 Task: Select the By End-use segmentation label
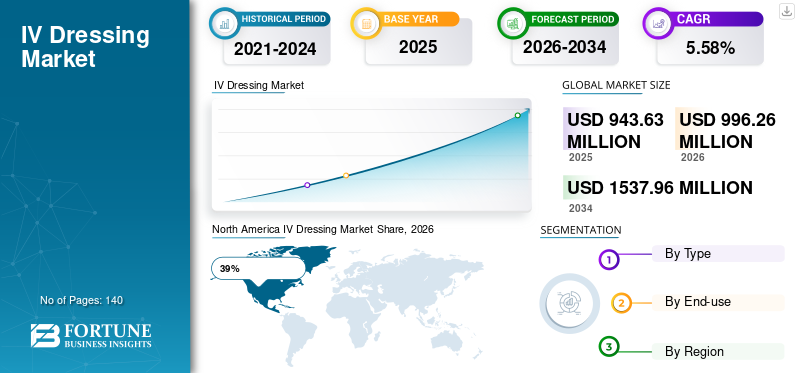click(697, 302)
